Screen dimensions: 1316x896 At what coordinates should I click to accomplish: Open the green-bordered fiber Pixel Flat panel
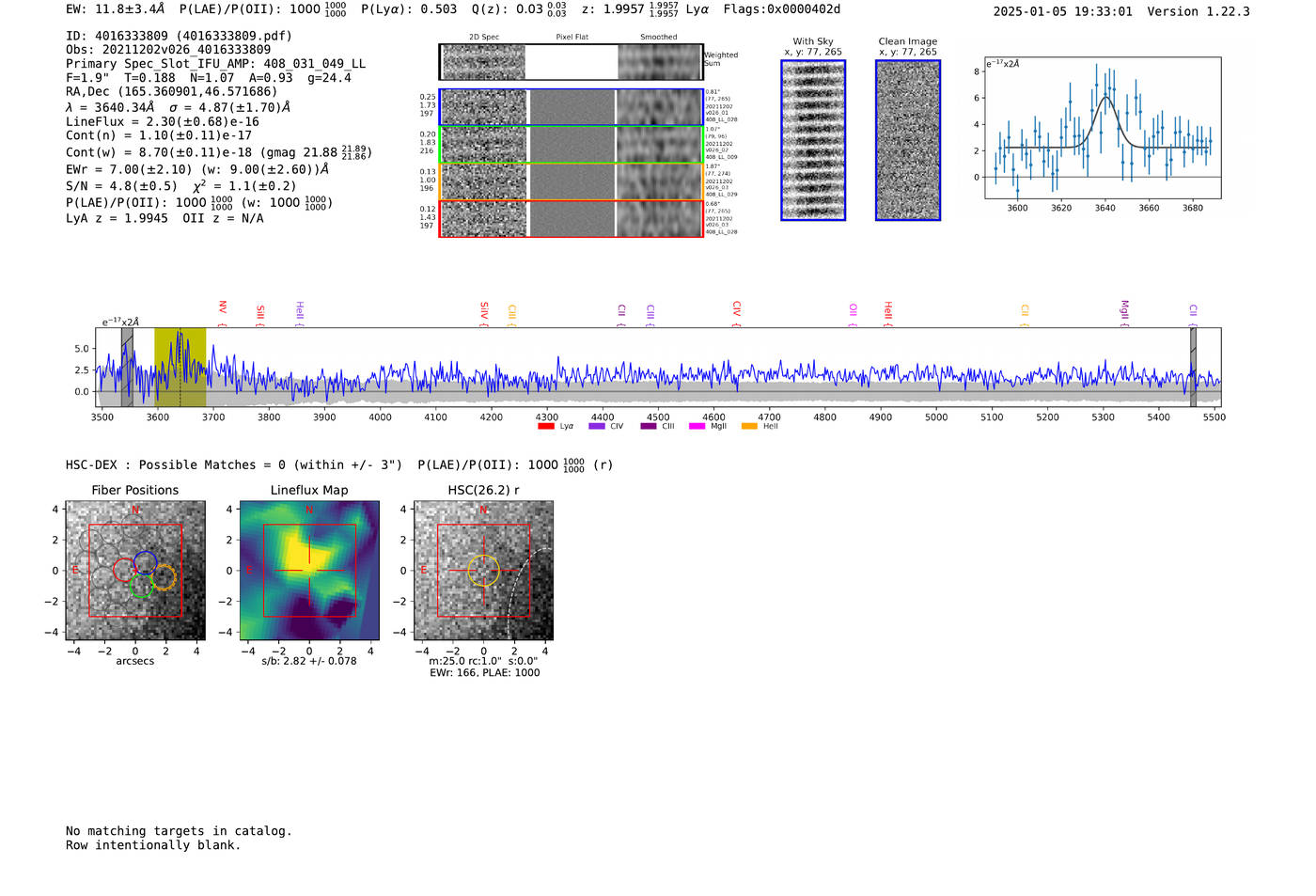[572, 145]
